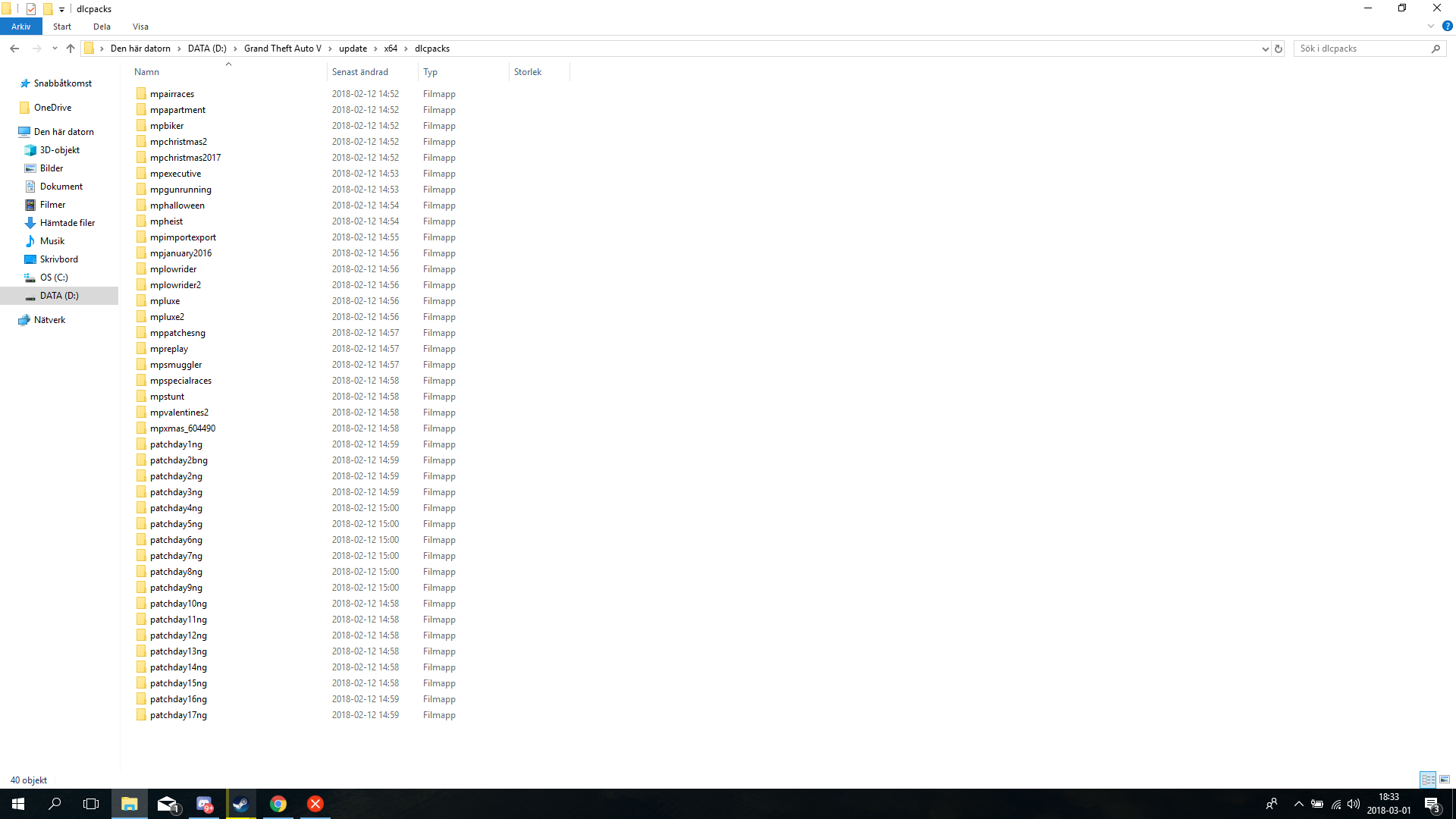Open the Dela ribbon tab
The image size is (1456, 819).
[x=102, y=27]
